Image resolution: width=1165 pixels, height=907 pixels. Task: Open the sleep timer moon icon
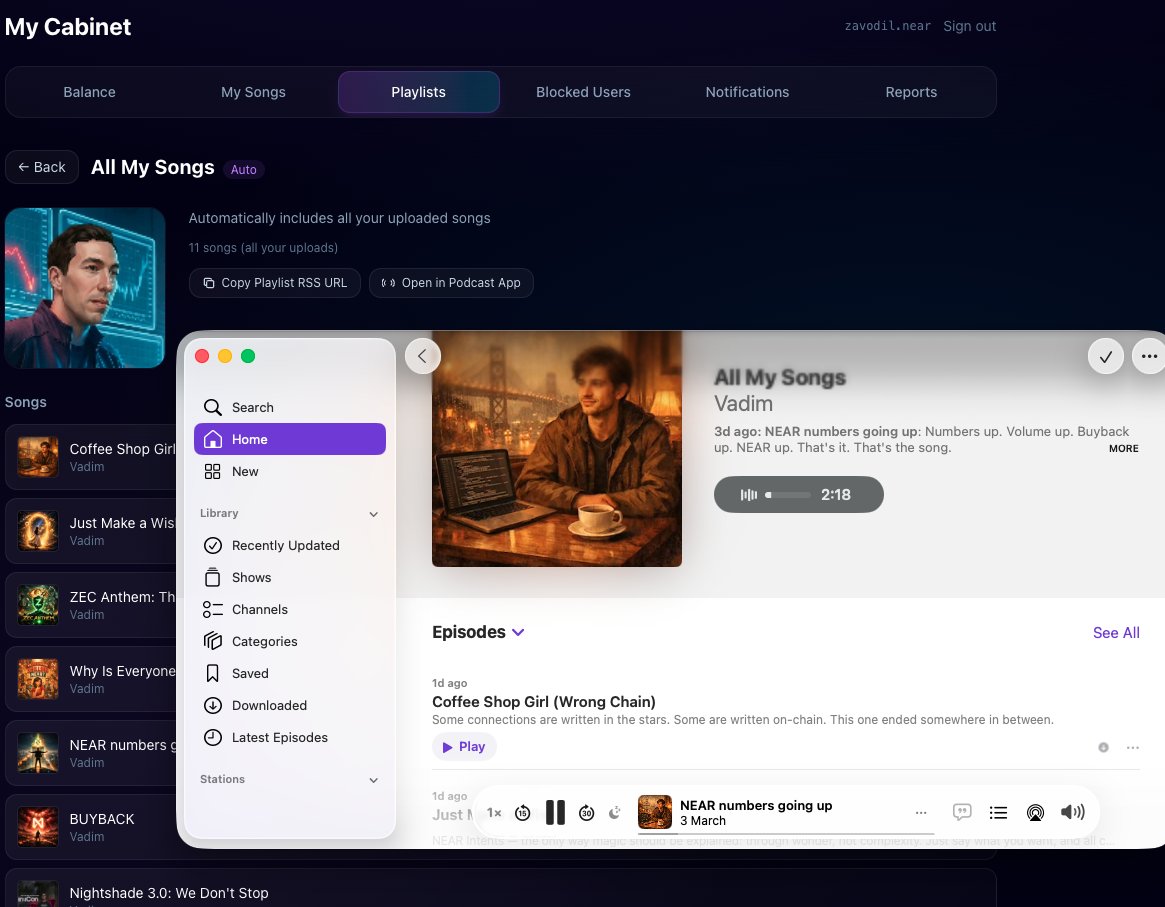[615, 813]
